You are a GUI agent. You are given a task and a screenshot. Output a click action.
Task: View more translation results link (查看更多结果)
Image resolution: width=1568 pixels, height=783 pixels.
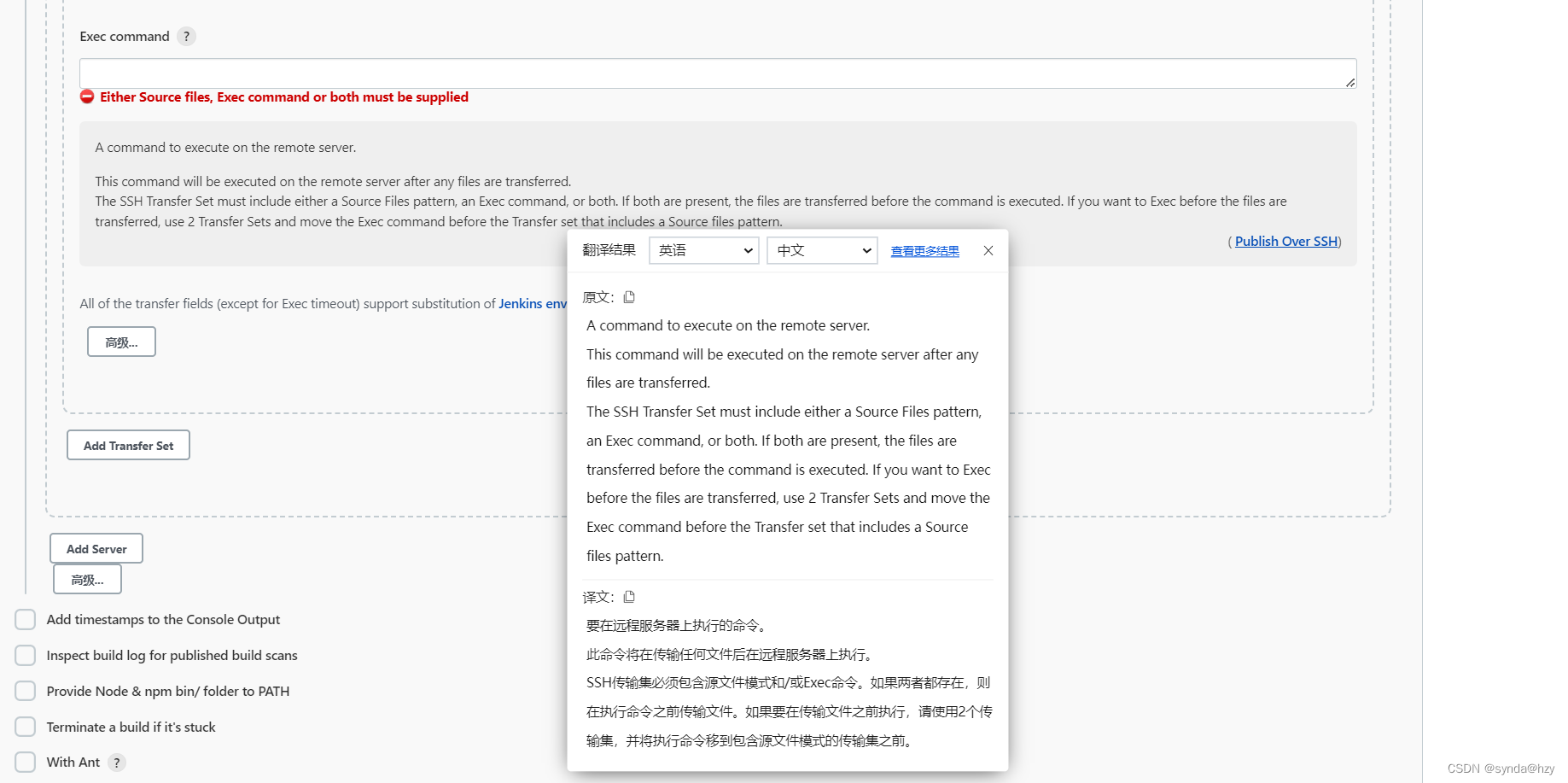pyautogui.click(x=925, y=251)
